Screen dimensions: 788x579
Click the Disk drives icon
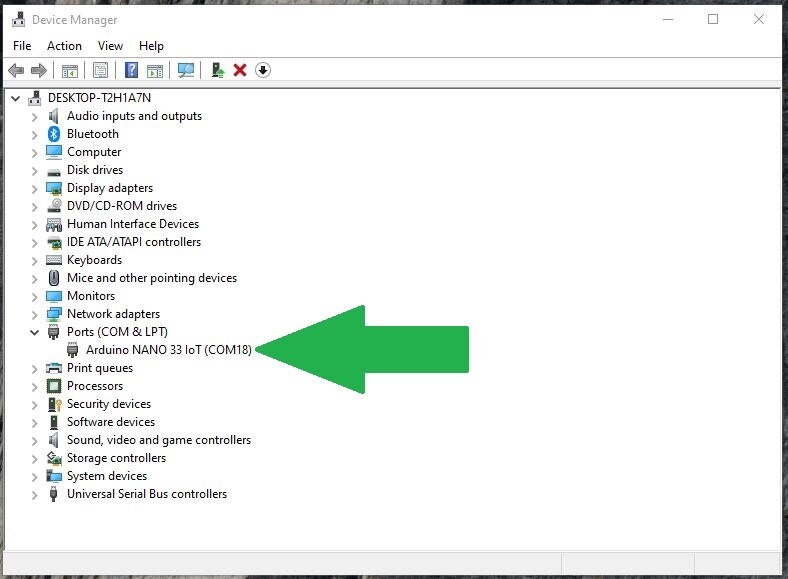tap(54, 172)
